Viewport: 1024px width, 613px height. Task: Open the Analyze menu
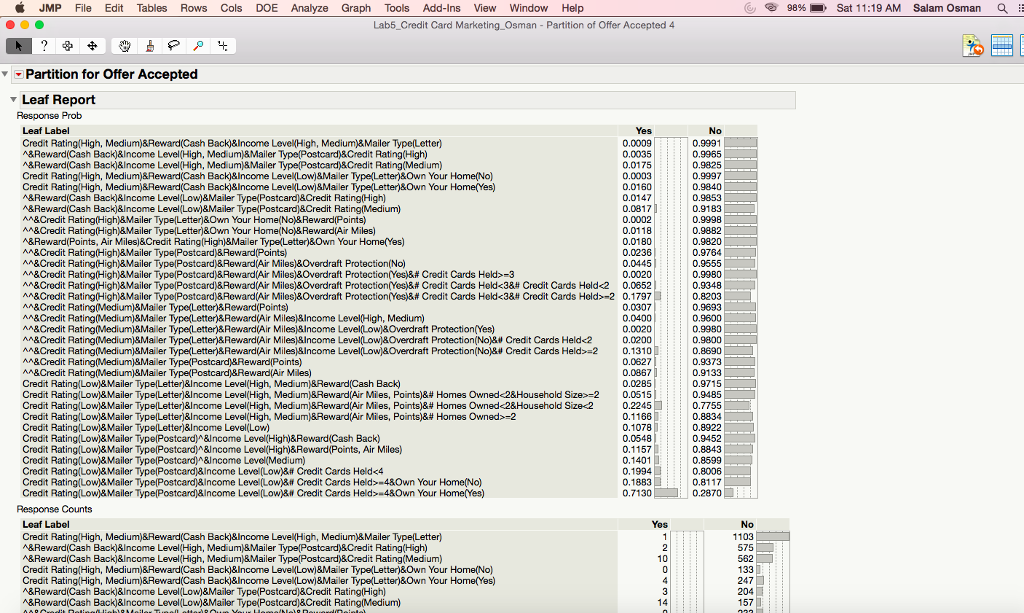[x=310, y=8]
